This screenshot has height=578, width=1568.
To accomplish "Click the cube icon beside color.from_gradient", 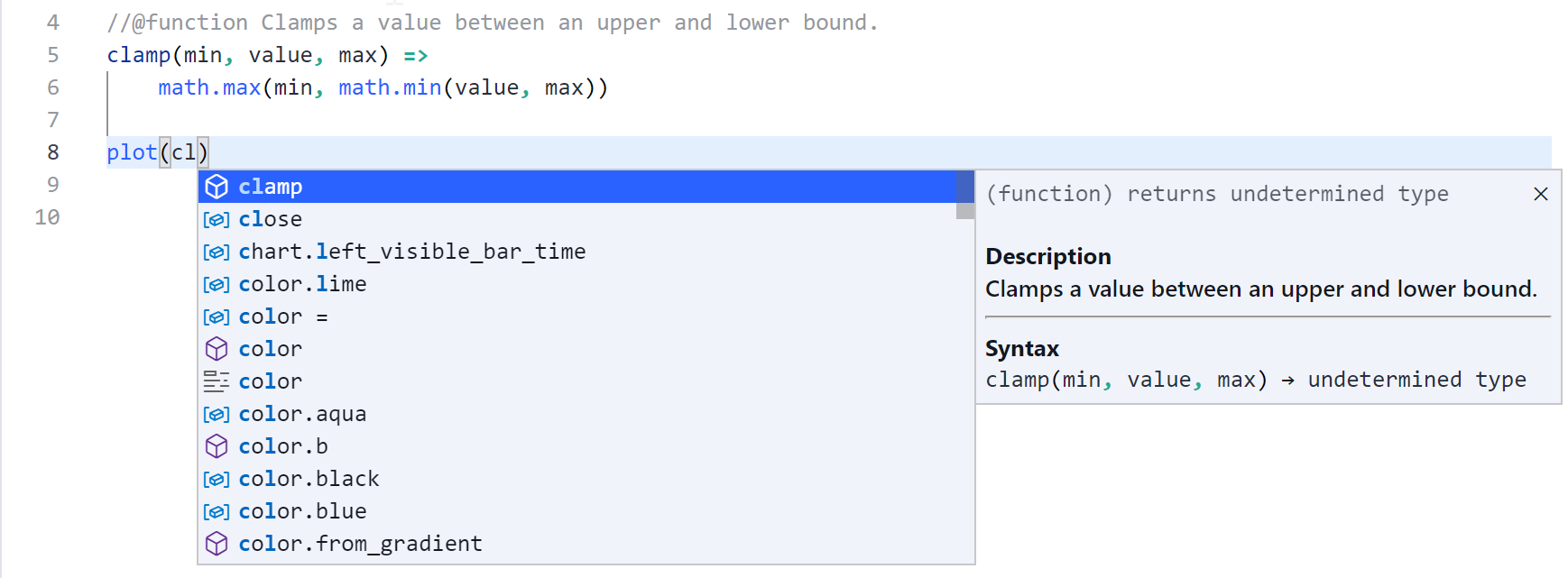I will 217,544.
